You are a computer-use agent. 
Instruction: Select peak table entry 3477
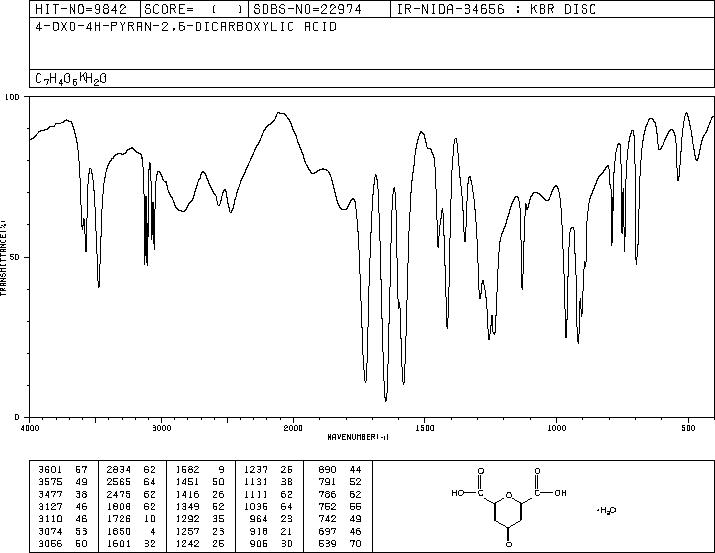[x=63, y=494]
